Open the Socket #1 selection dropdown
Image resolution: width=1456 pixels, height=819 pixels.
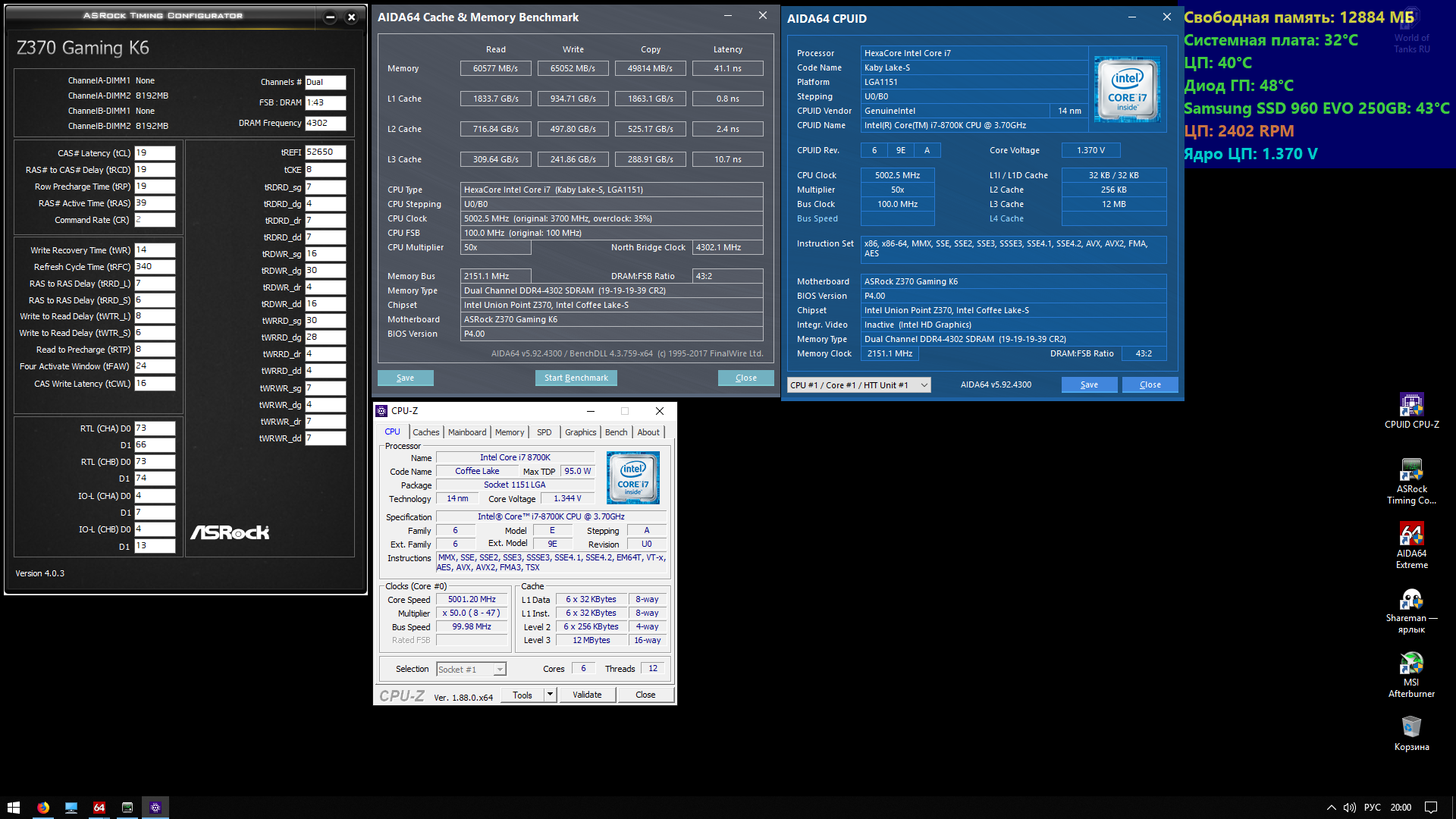click(x=499, y=670)
